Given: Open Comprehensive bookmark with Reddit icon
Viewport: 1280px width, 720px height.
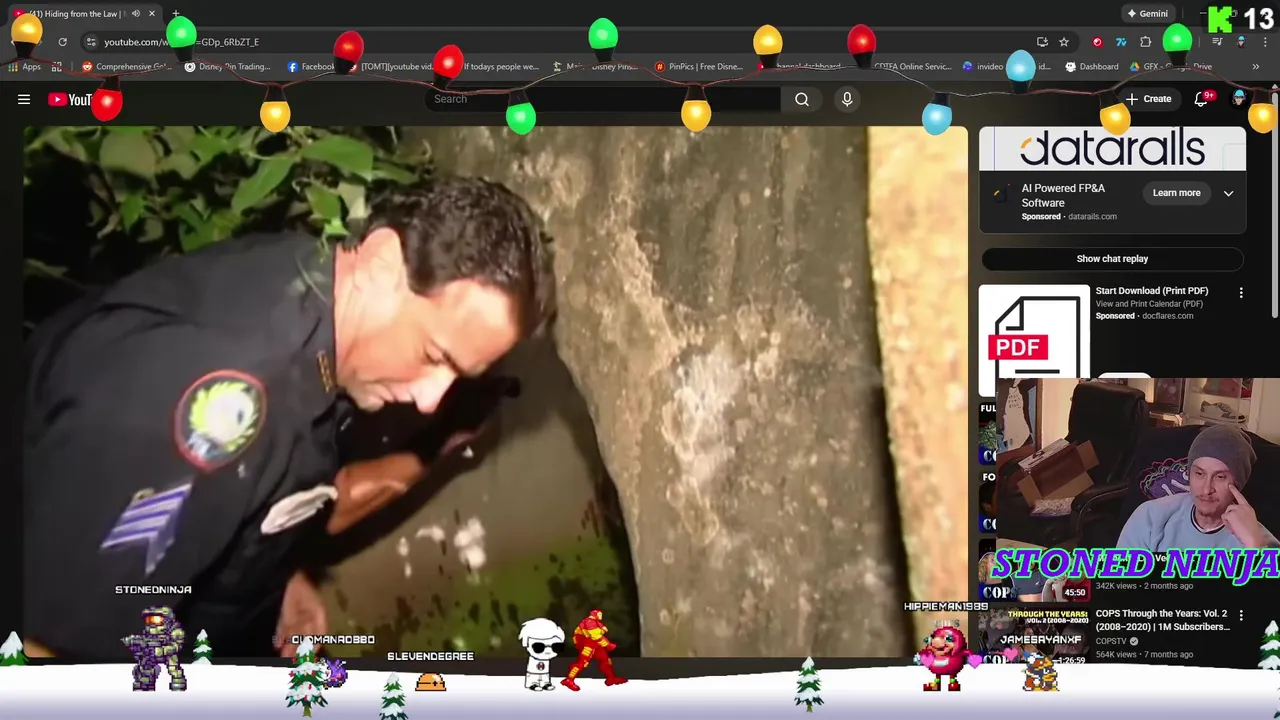Looking at the screenshot, I should click(127, 67).
